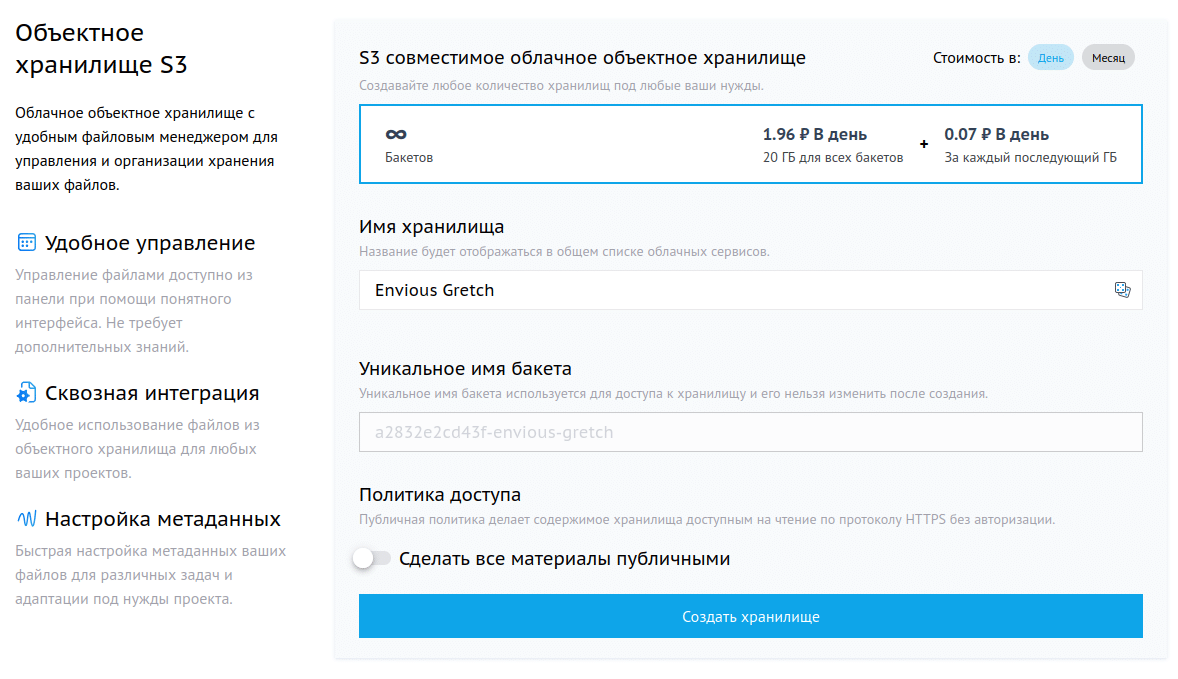Click the "Сквозная интеграция" heading
Viewport: 1178px width, 679px height.
[x=152, y=393]
